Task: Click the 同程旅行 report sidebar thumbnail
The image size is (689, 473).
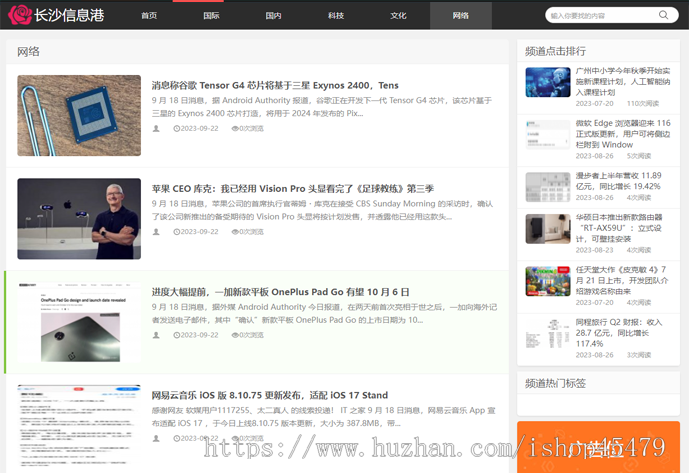Action: tap(548, 333)
